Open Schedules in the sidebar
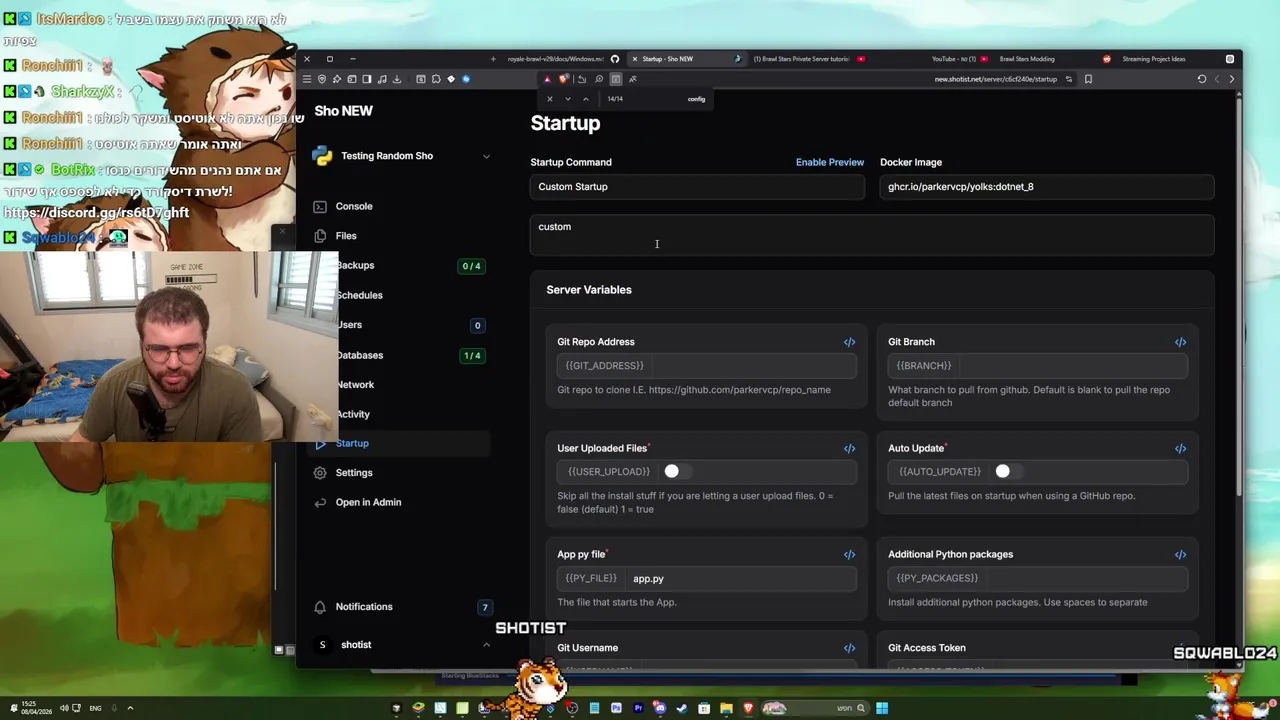This screenshot has height=720, width=1280. click(x=359, y=295)
